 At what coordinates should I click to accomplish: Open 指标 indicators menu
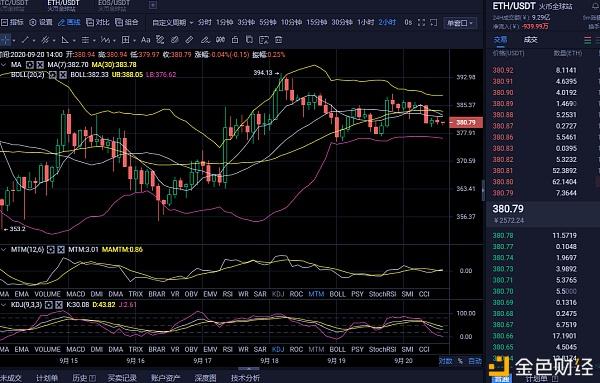12,23
